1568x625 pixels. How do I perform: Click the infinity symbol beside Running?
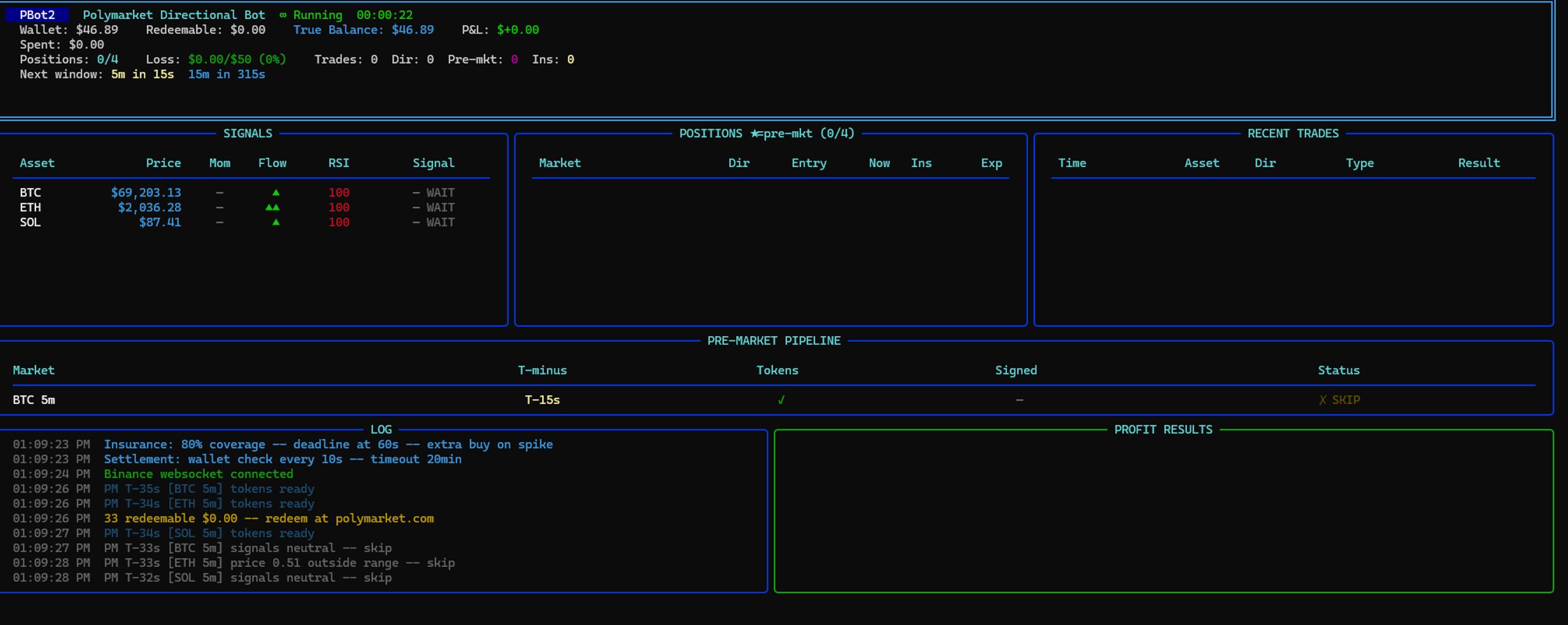[x=283, y=15]
